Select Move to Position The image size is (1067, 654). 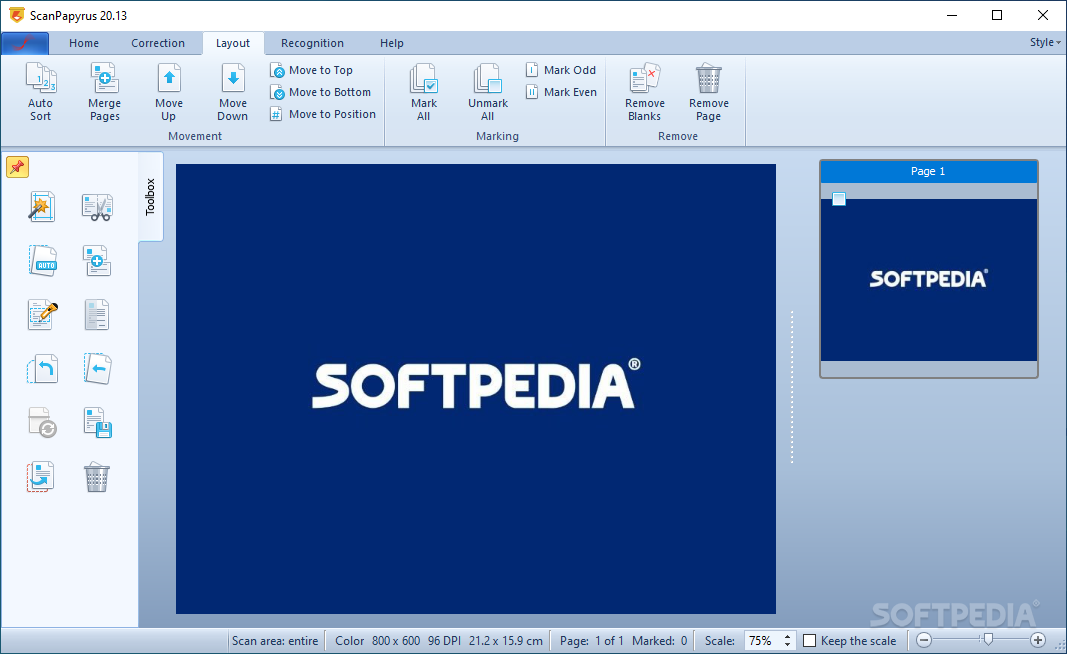tap(323, 114)
